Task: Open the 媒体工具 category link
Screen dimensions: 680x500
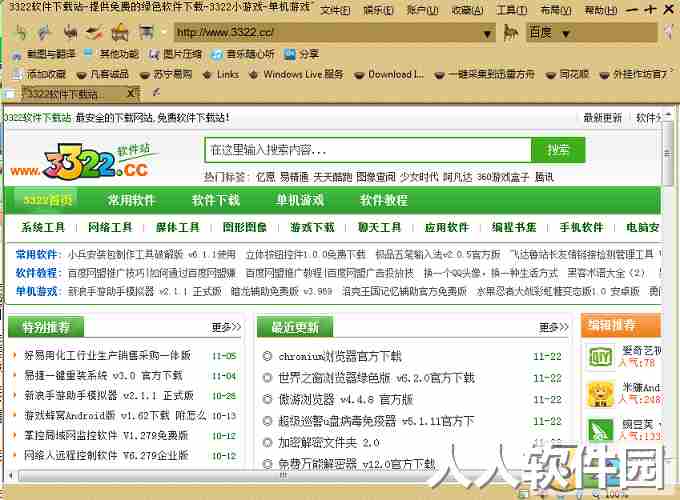Action: 177,227
